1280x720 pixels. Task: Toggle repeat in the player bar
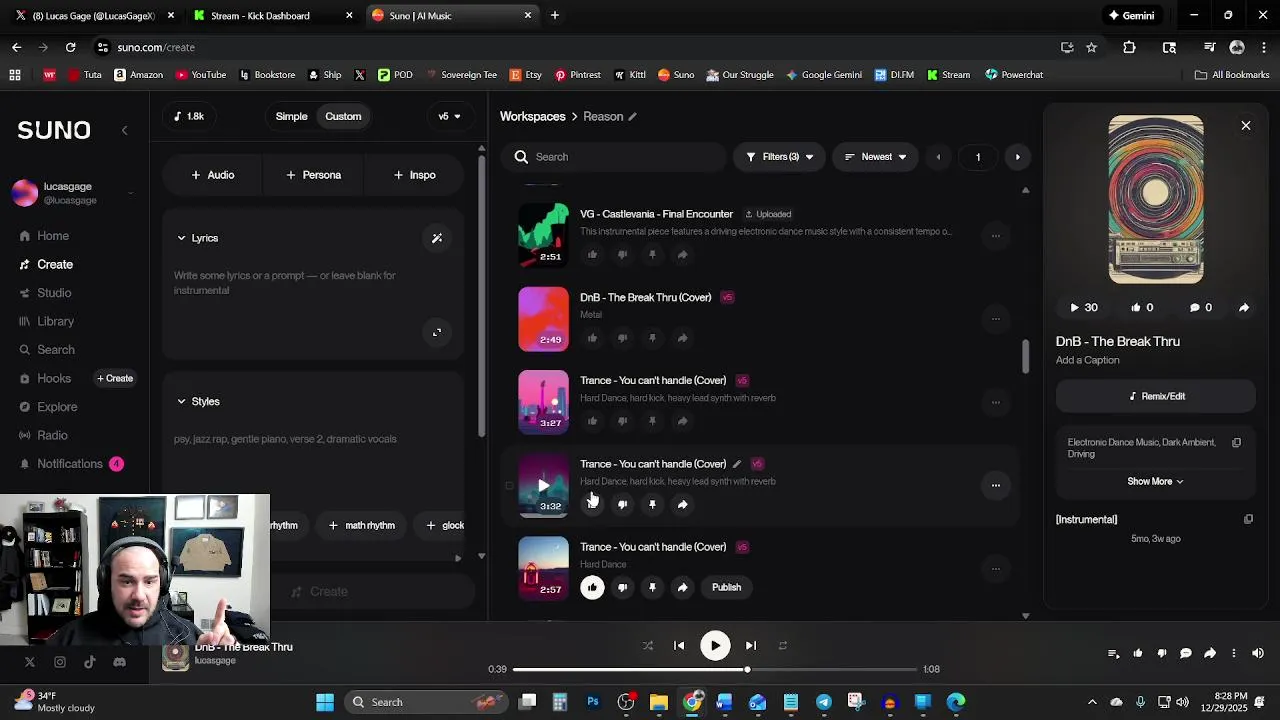pyautogui.click(x=783, y=646)
